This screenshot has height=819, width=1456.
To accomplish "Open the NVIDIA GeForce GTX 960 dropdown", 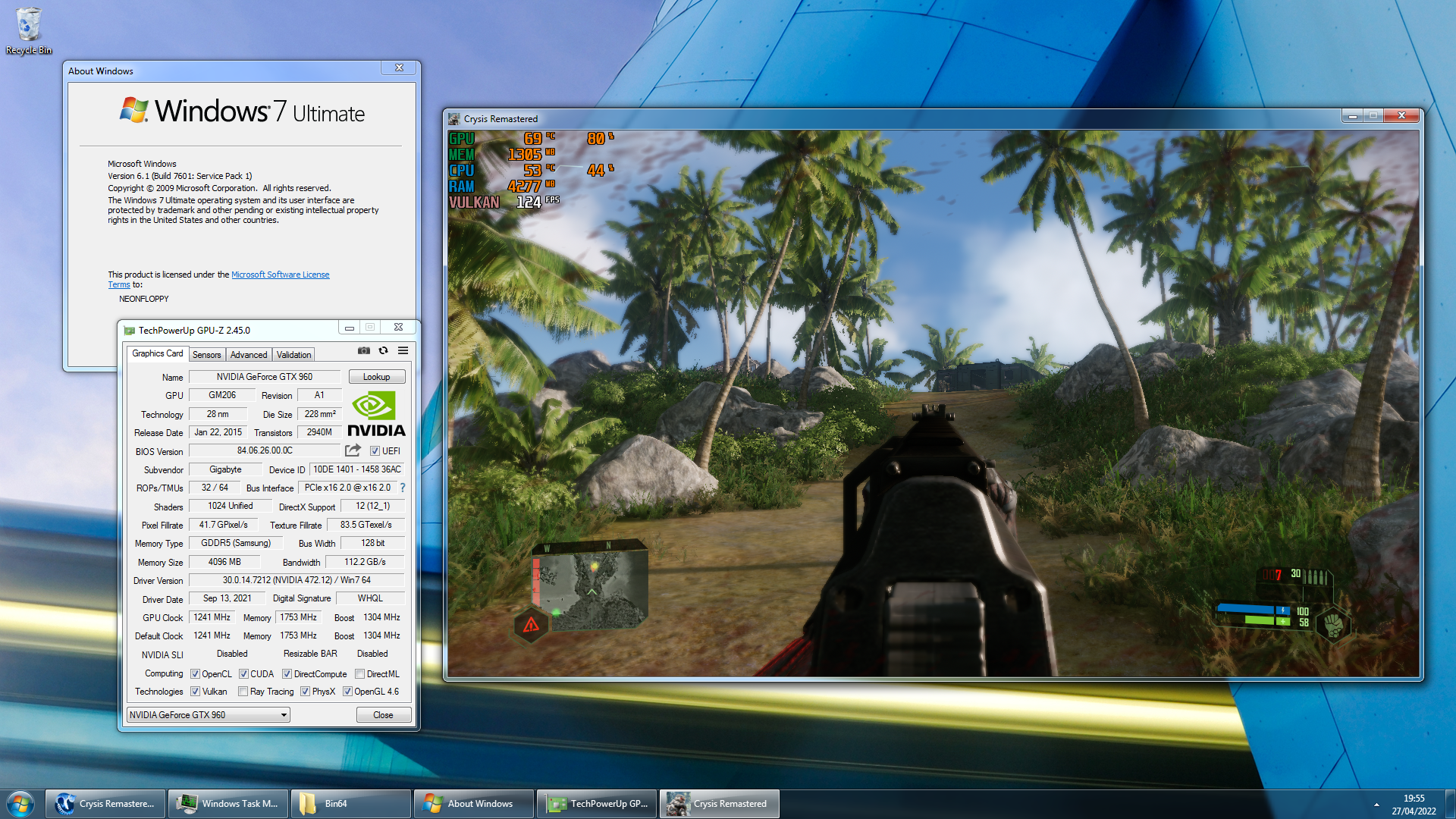I will [x=209, y=715].
